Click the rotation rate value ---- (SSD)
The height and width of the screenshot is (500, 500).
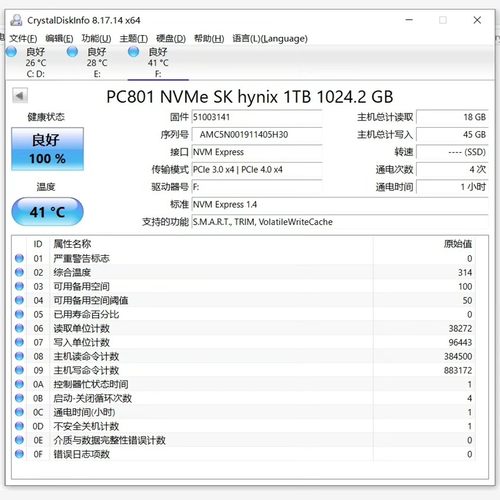point(452,152)
